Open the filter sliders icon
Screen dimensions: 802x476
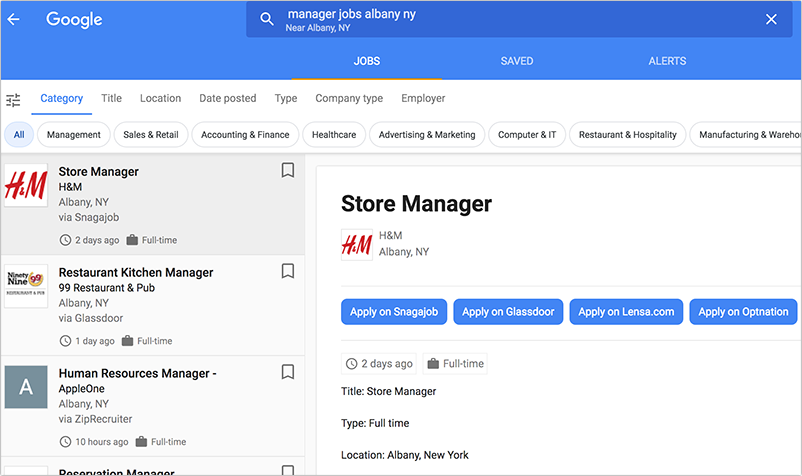coord(13,99)
